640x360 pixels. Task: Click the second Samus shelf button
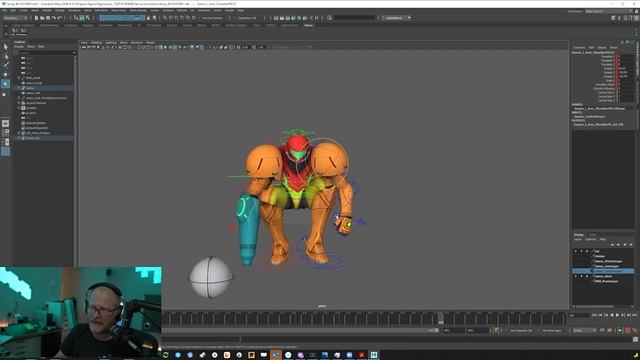point(24,31)
